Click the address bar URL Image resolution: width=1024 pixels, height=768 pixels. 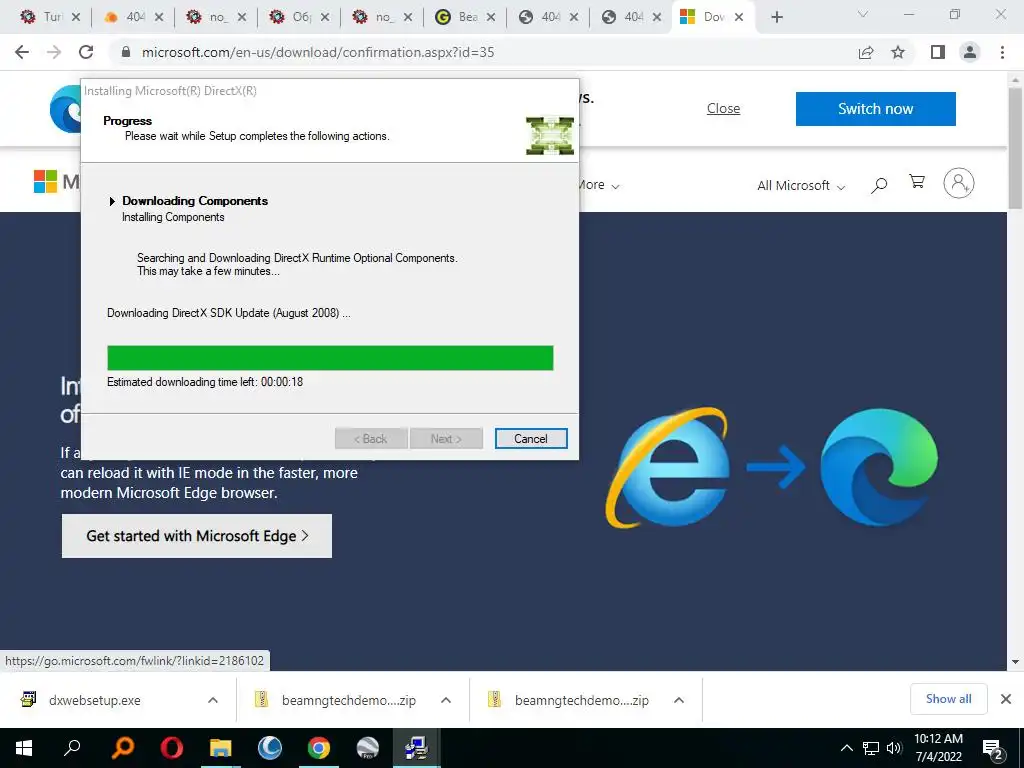tap(317, 52)
